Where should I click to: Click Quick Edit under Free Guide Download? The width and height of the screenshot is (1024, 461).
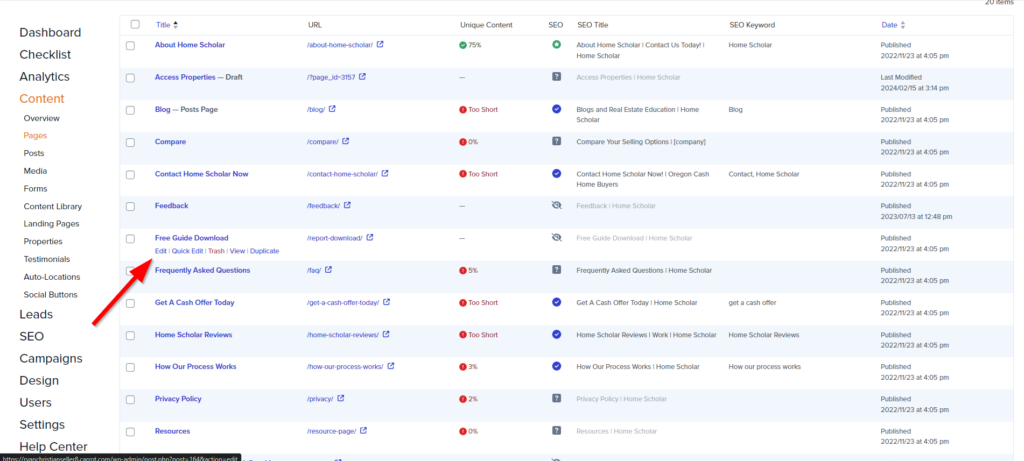pos(187,251)
